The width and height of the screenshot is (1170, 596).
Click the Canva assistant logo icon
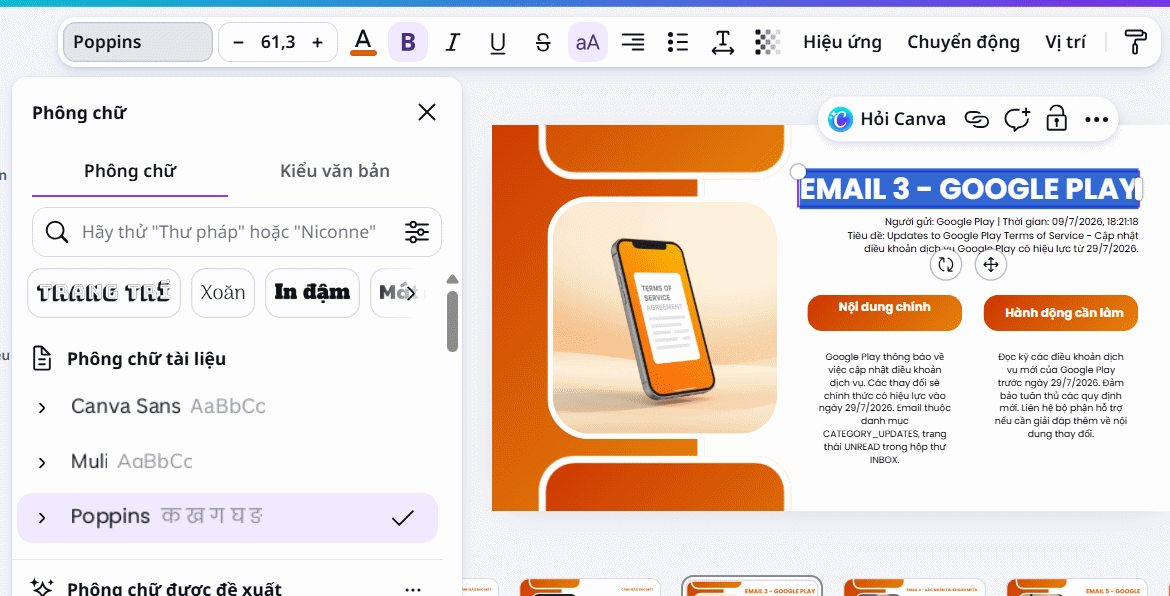[x=840, y=119]
